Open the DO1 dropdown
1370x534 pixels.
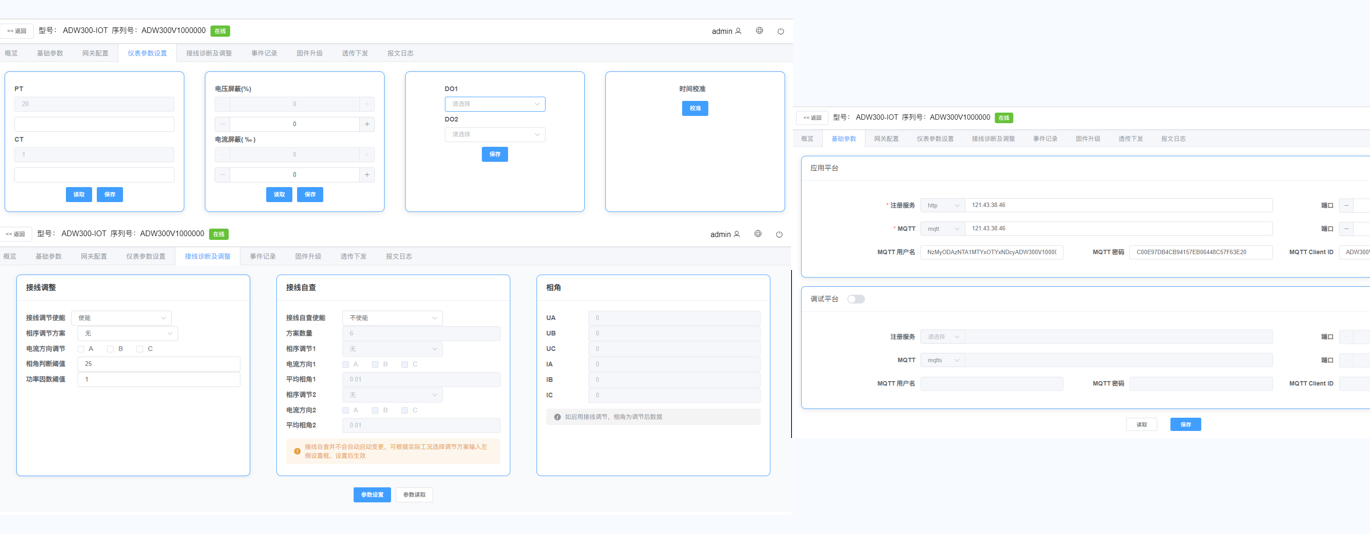click(495, 104)
